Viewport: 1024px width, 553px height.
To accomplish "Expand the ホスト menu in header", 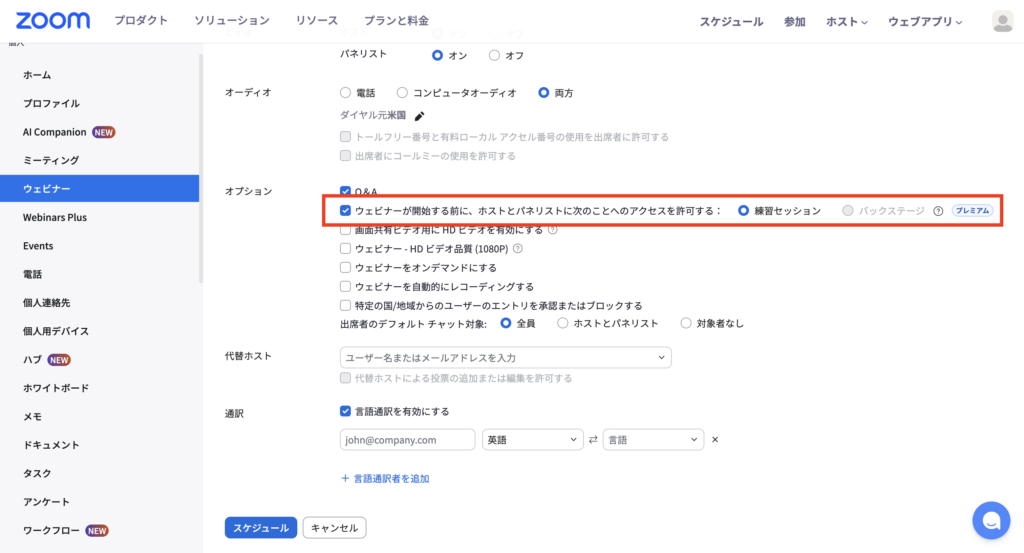I will click(846, 21).
